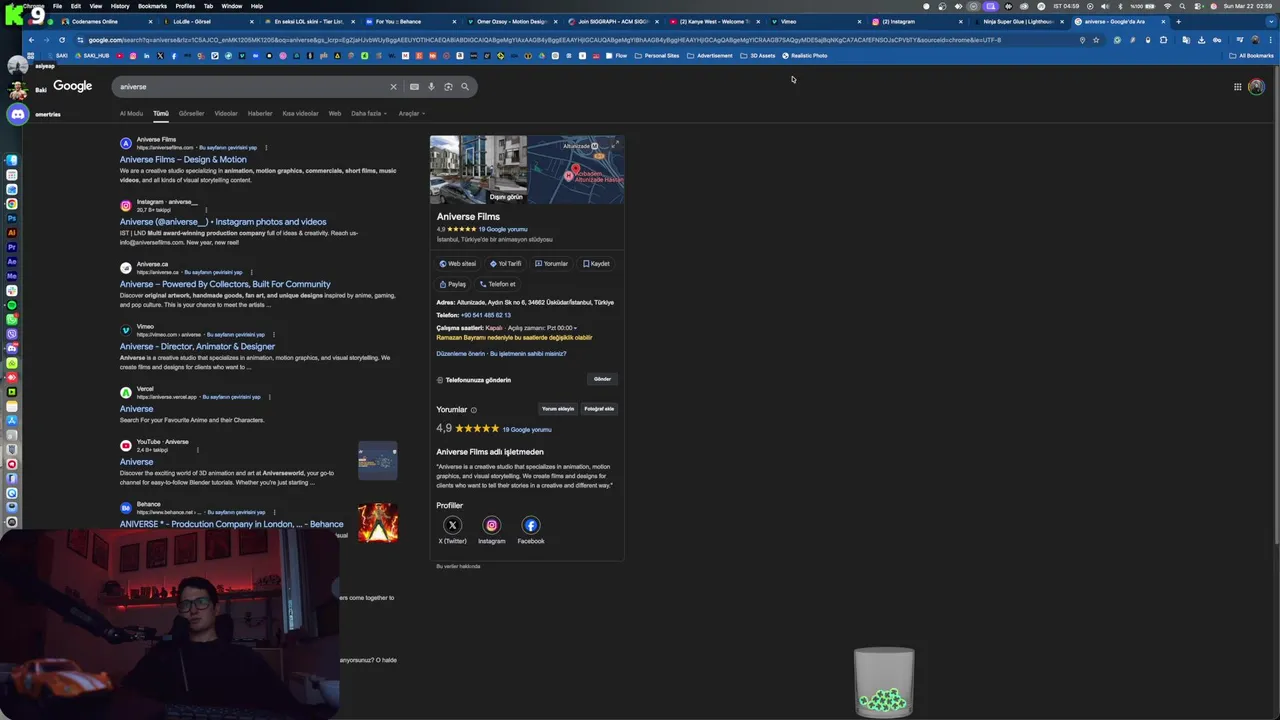Open the All Bookmarks folder
Screen dimensions: 1280x720
1251,56
